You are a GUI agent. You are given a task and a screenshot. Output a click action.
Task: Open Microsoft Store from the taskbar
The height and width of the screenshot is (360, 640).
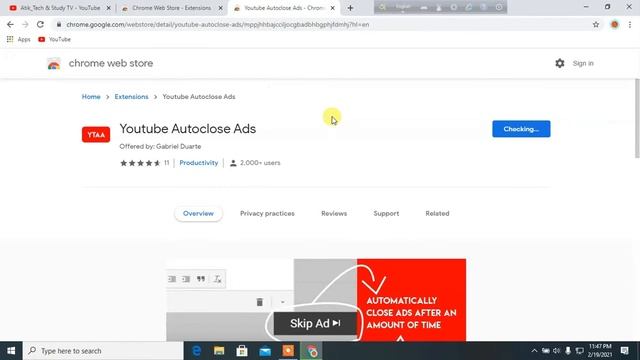click(242, 351)
